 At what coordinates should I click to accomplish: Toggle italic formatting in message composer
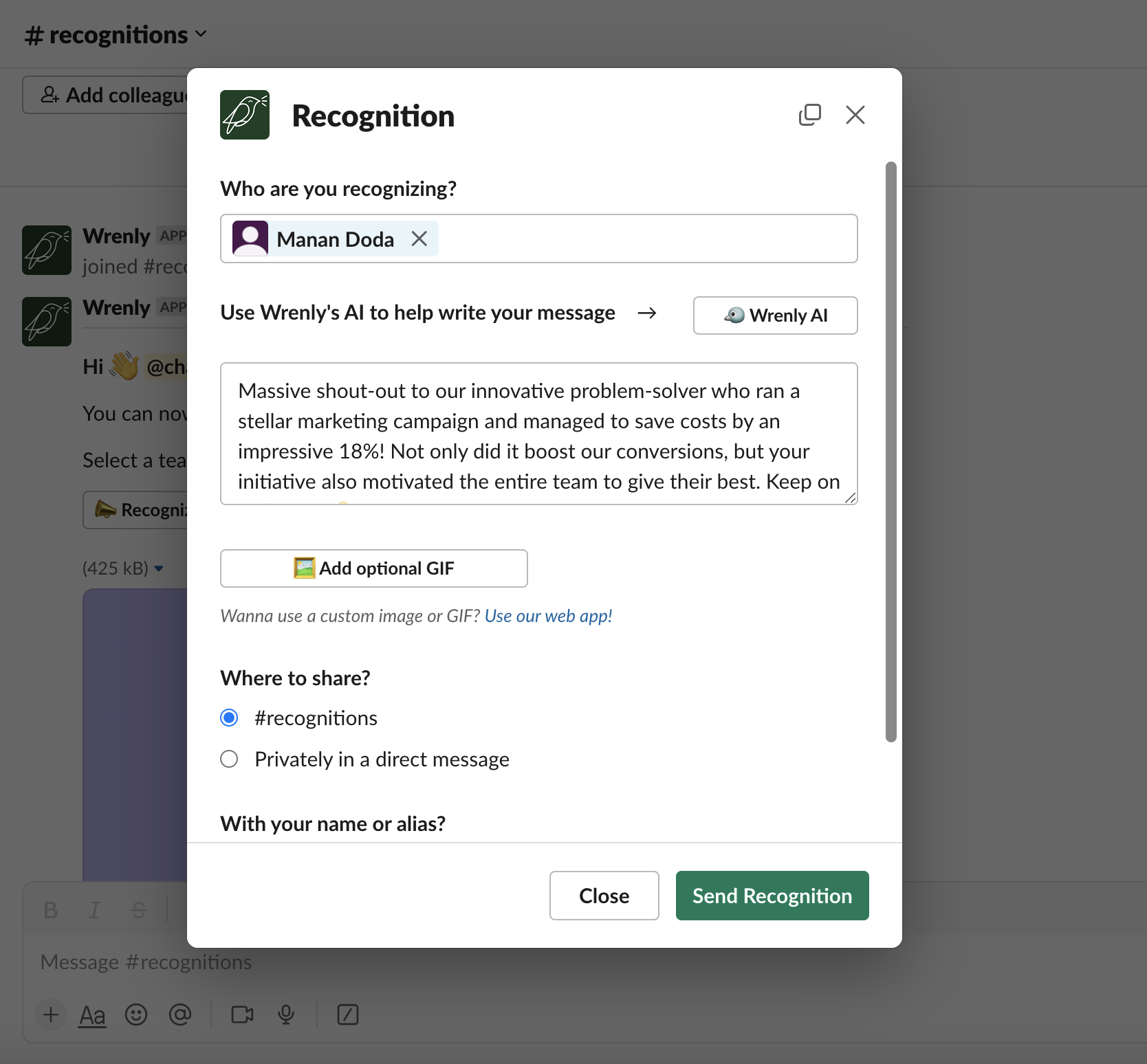(95, 910)
